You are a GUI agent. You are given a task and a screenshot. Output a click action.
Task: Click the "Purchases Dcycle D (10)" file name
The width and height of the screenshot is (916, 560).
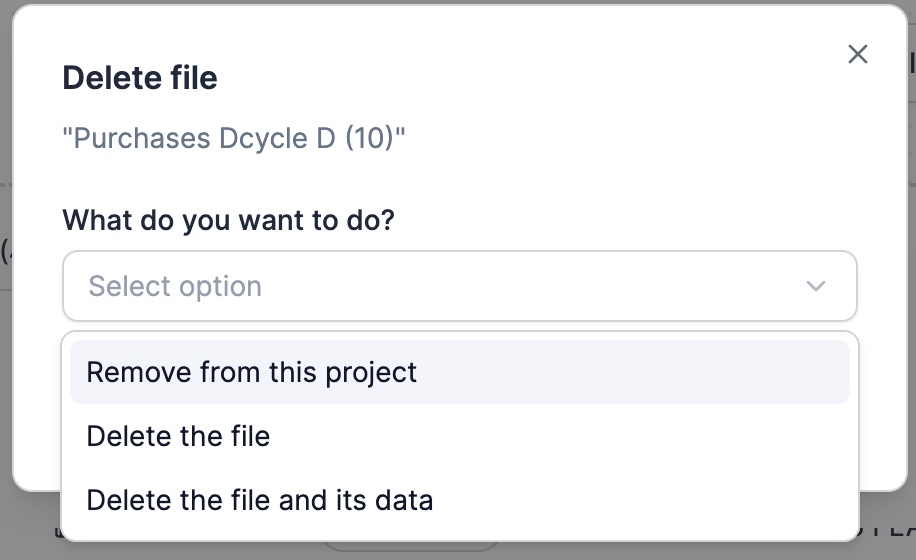(234, 138)
